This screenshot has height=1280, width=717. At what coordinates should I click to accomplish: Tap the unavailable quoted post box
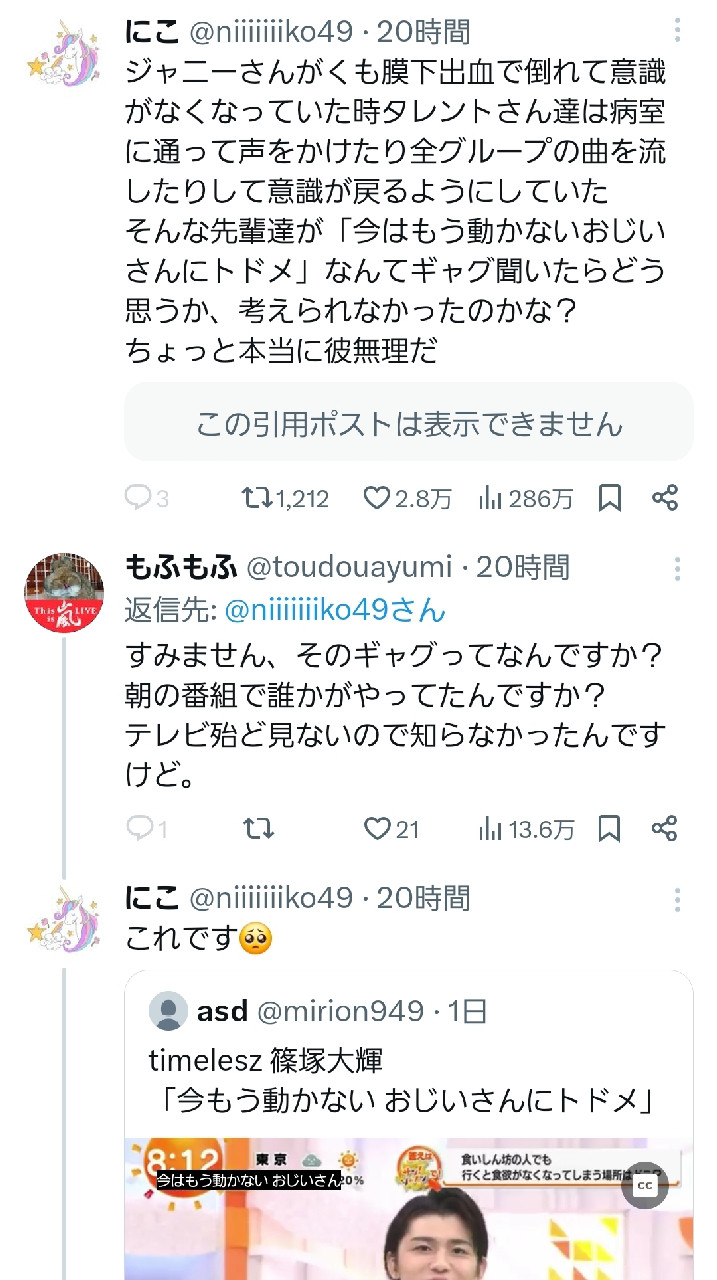pyautogui.click(x=408, y=423)
